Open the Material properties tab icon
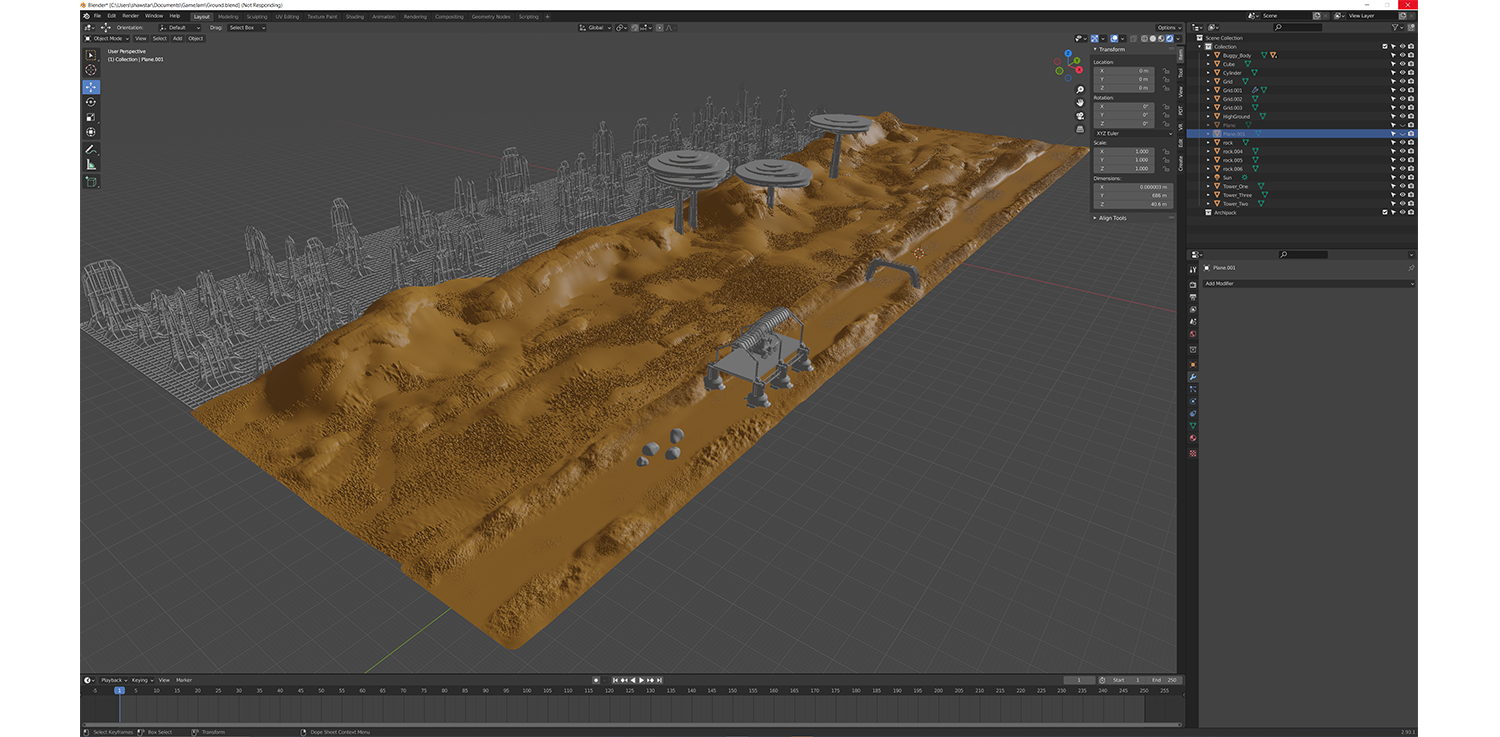This screenshot has height=737, width=1500. tap(1193, 438)
